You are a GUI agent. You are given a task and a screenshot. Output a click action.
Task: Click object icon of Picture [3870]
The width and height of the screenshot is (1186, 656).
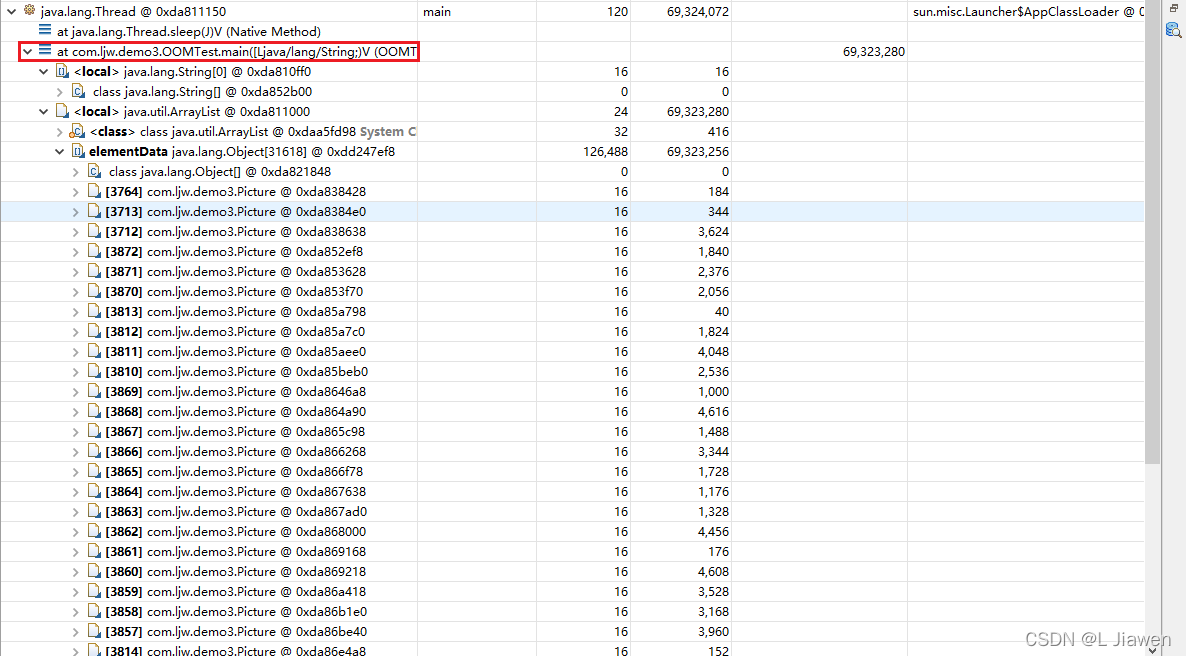(94, 291)
